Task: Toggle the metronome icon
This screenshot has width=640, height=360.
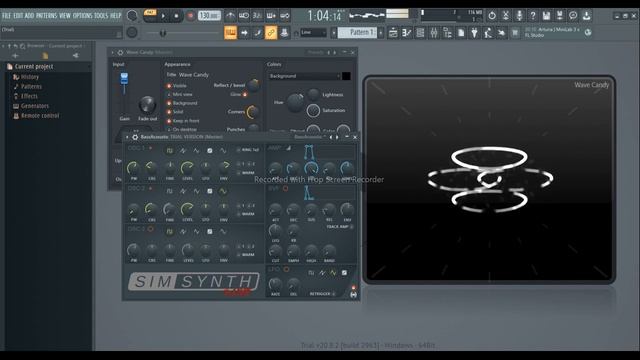Action: pyautogui.click(x=231, y=16)
